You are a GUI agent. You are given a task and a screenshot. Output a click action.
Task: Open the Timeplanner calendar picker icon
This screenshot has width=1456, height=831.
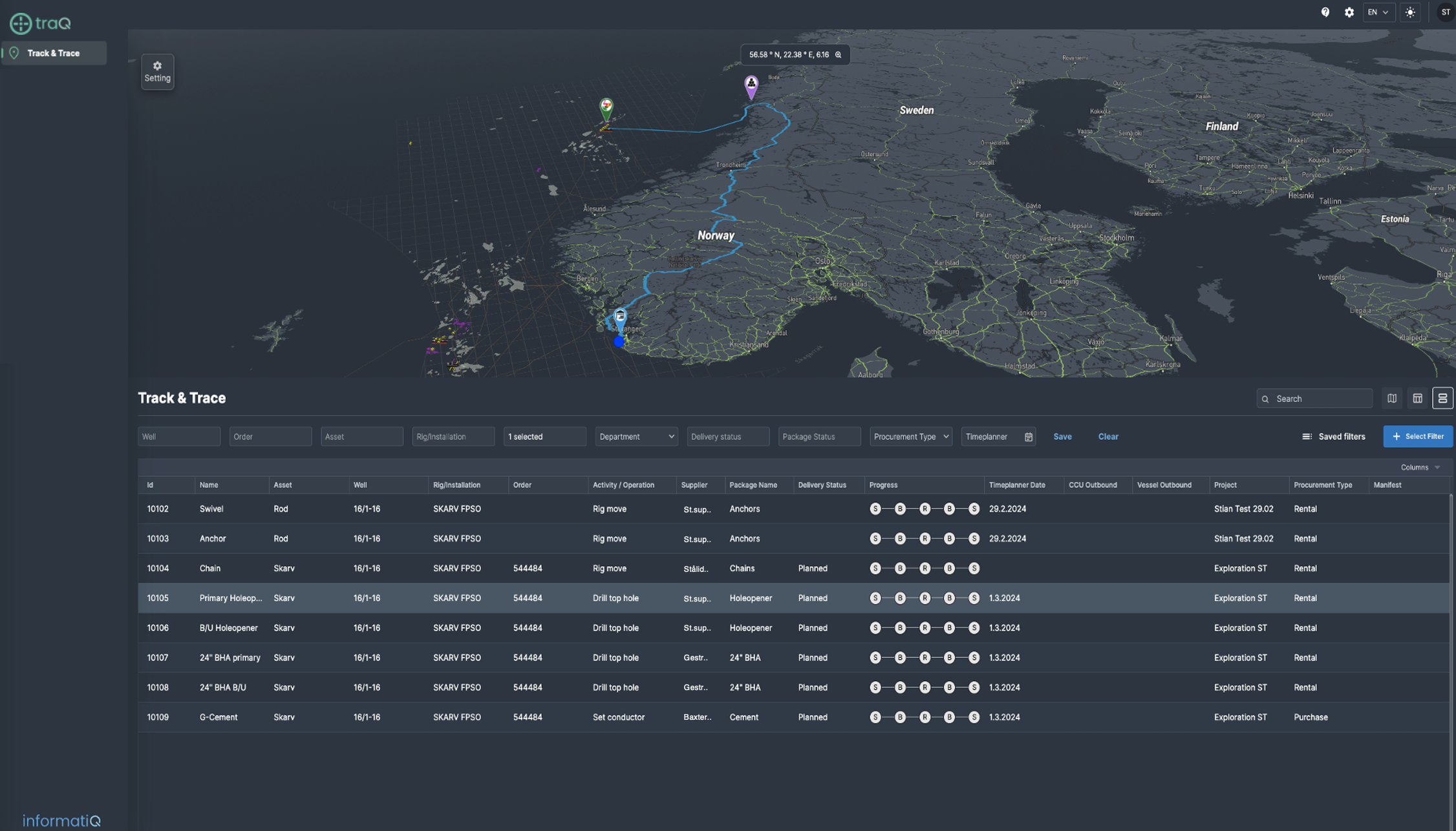[x=1028, y=437]
